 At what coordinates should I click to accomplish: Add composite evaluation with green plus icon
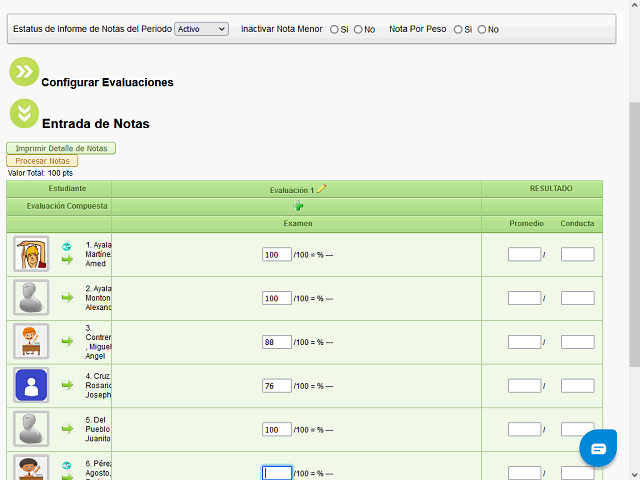pyautogui.click(x=298, y=206)
